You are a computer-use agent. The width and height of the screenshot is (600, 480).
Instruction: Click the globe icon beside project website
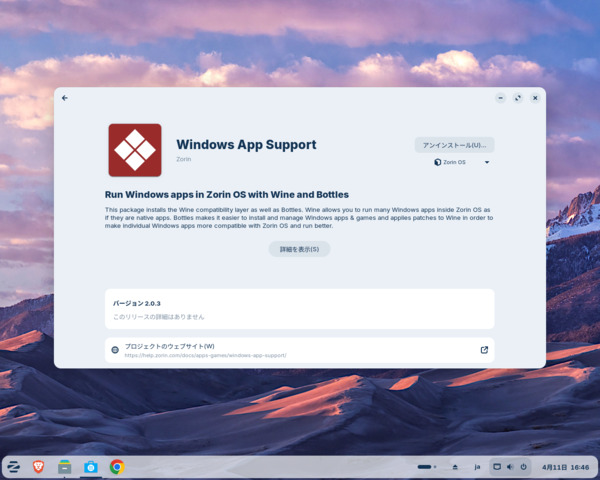115,350
